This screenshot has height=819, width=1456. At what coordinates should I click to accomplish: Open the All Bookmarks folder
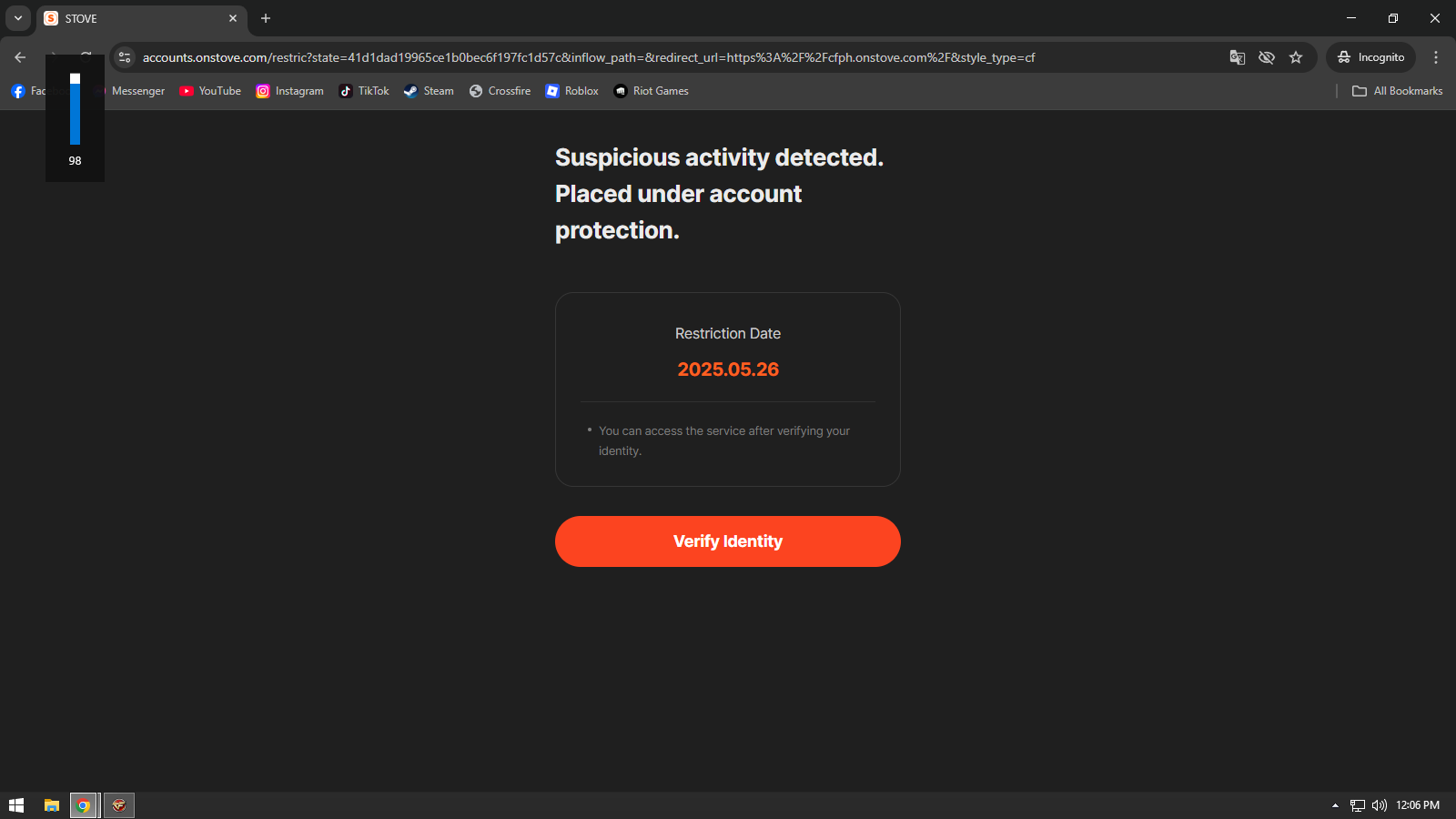1398,91
